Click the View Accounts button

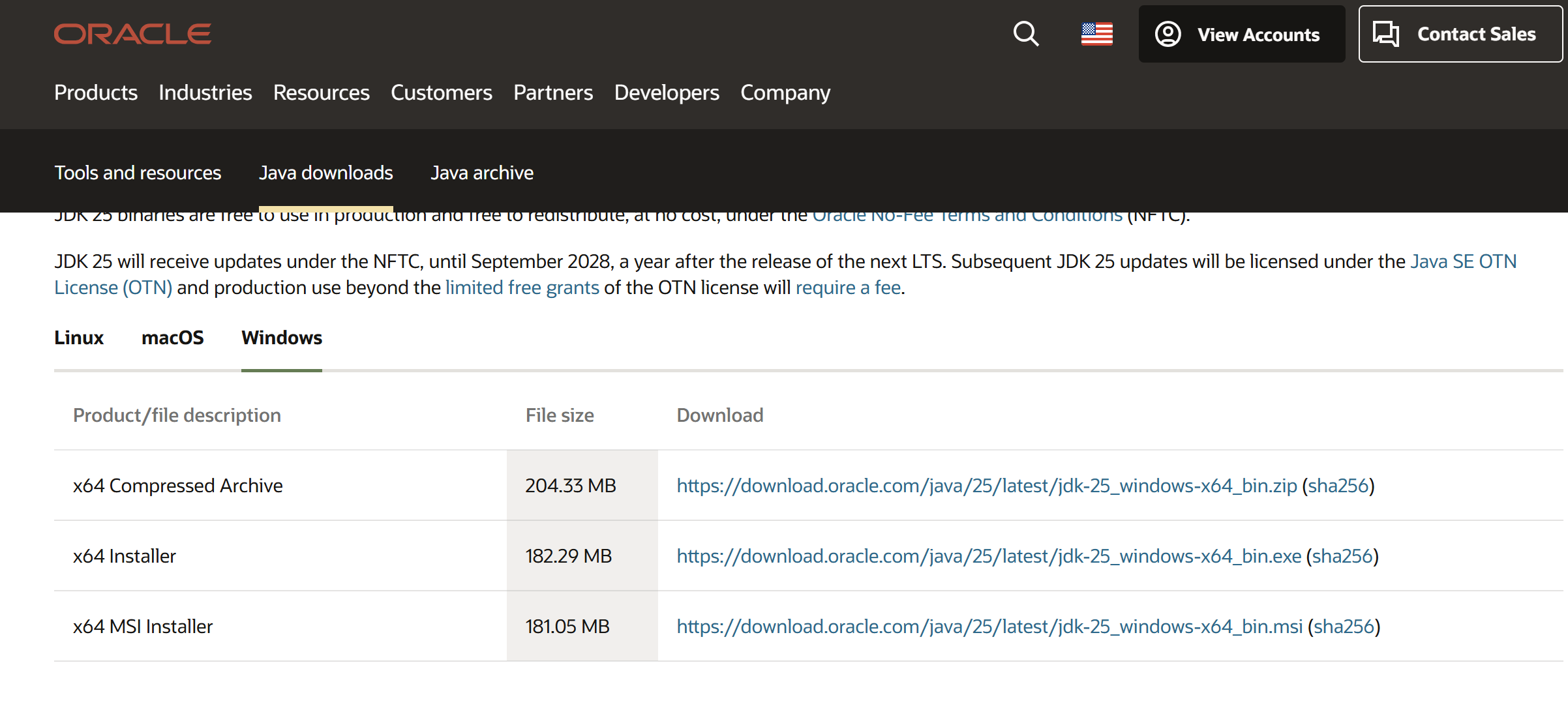coord(1241,34)
